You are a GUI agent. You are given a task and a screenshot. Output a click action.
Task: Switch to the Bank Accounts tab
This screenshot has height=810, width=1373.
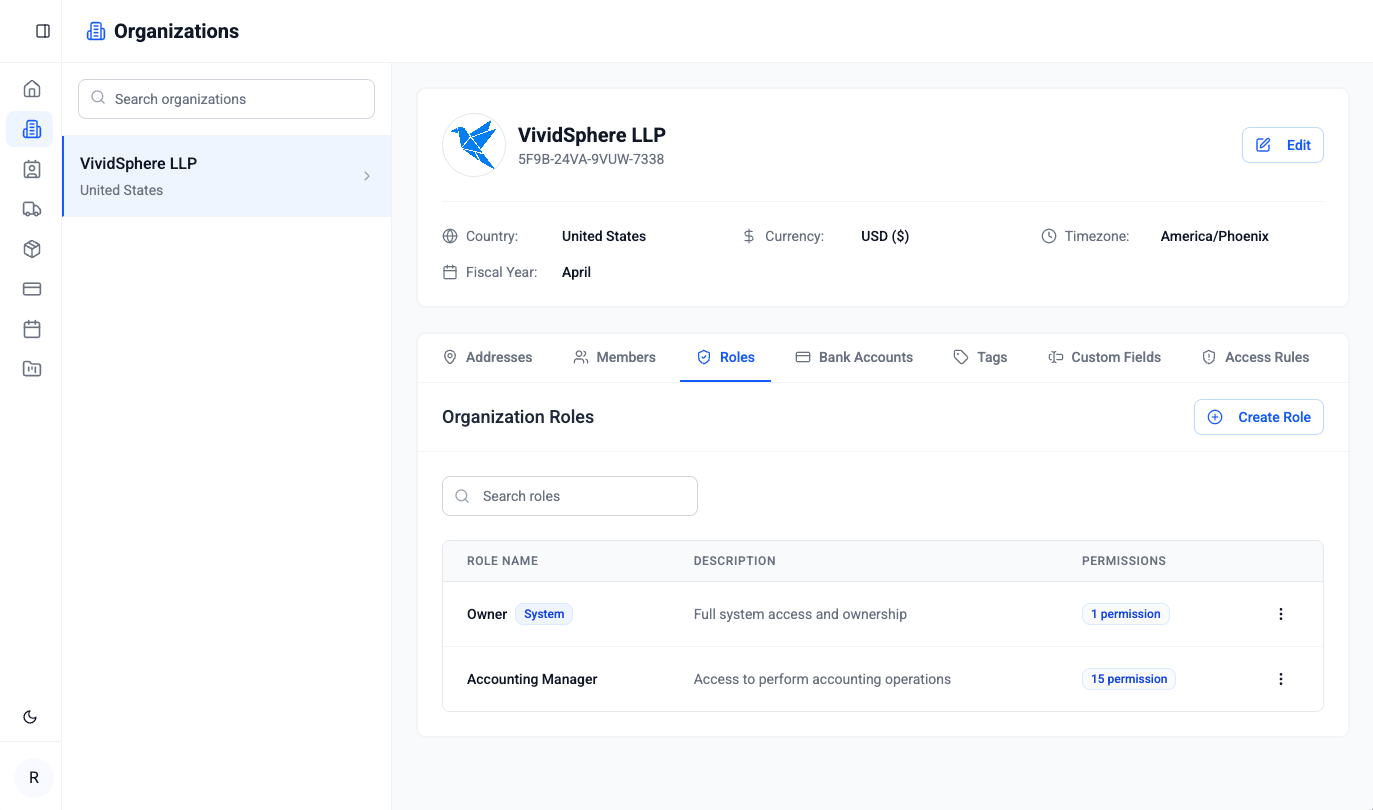(x=854, y=357)
